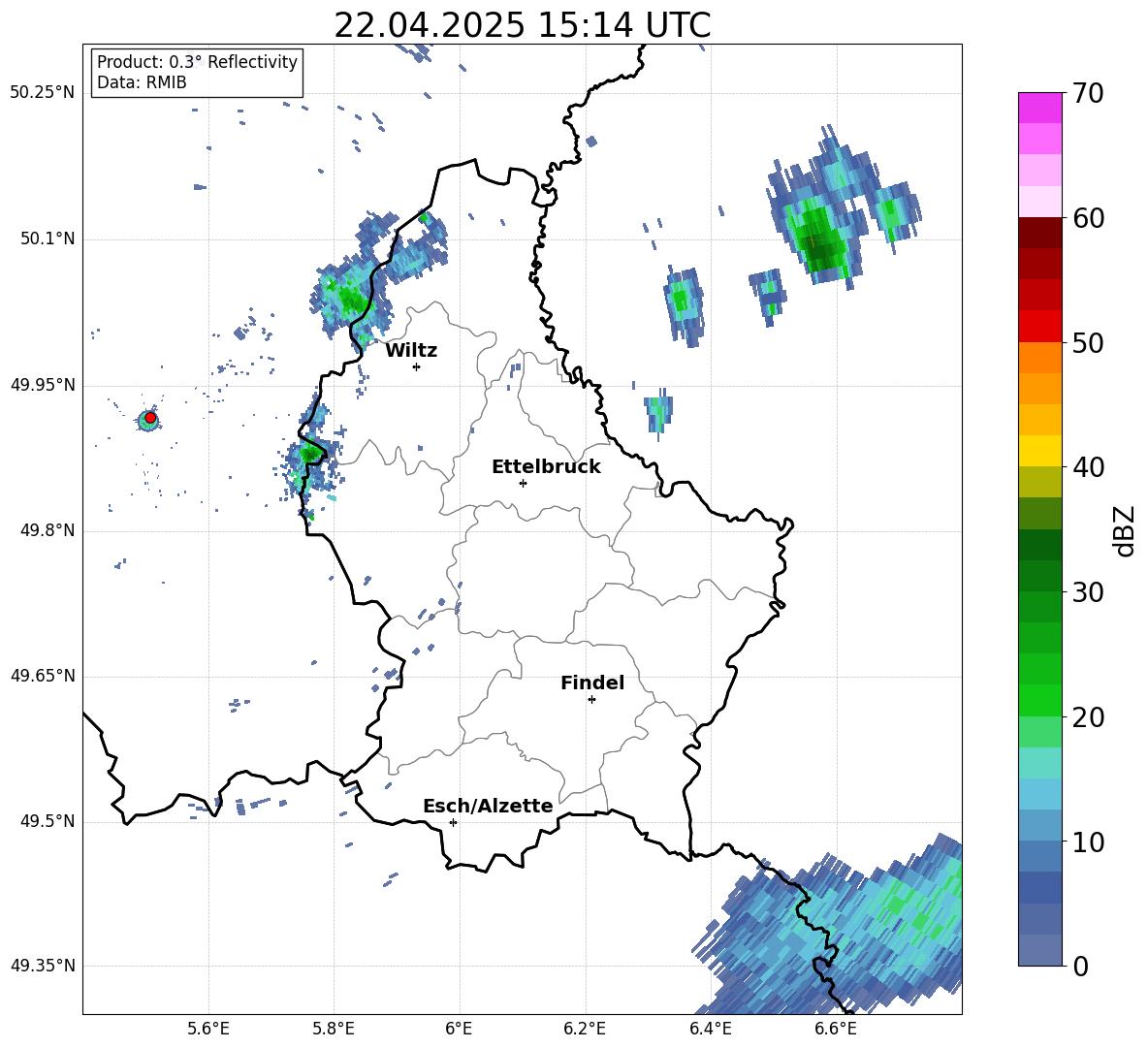The height and width of the screenshot is (1048, 1148).
Task: Click the olive colorbar segment below 40
Action: coord(1039,482)
